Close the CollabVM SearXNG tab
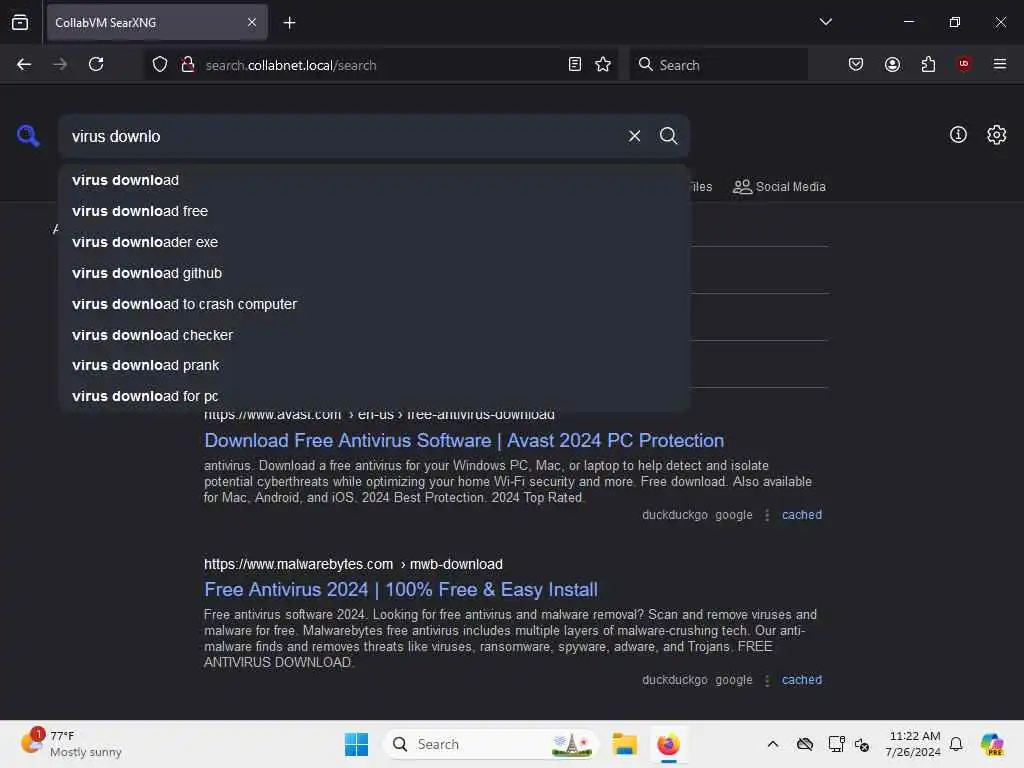The width and height of the screenshot is (1024, 768). click(x=252, y=22)
